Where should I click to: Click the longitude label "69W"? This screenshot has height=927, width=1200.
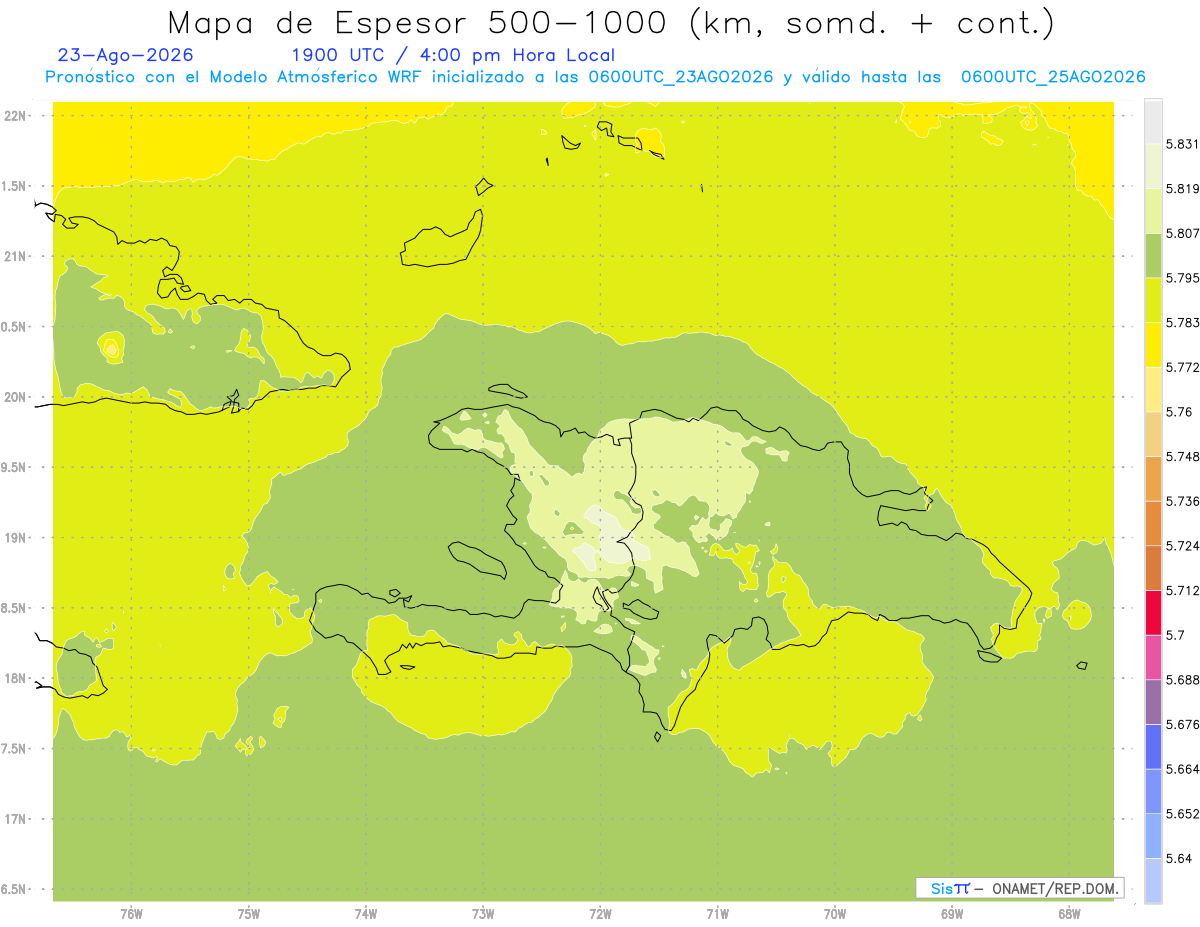pos(951,914)
